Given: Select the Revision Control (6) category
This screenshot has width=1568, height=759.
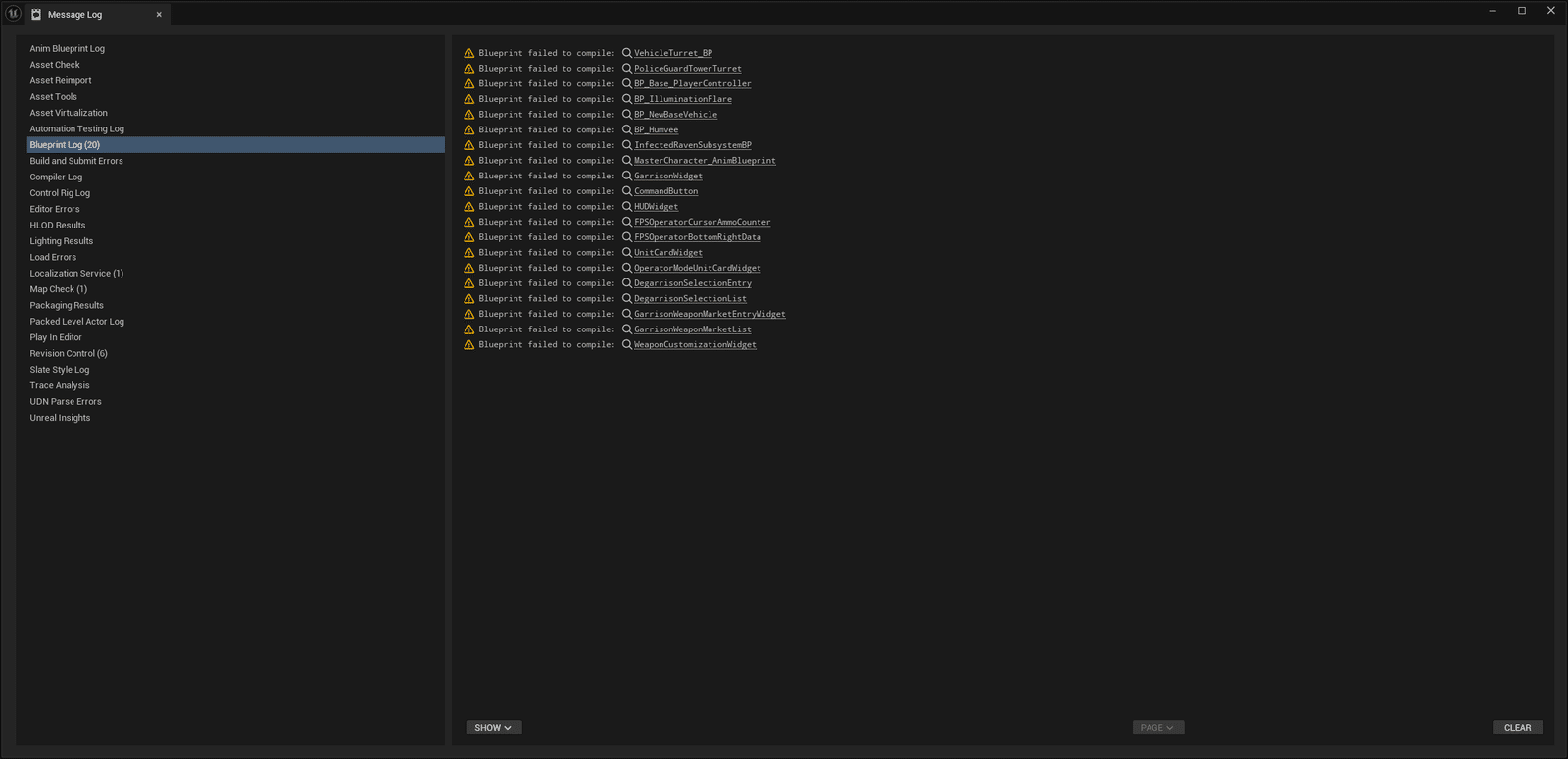Looking at the screenshot, I should 235,353.
